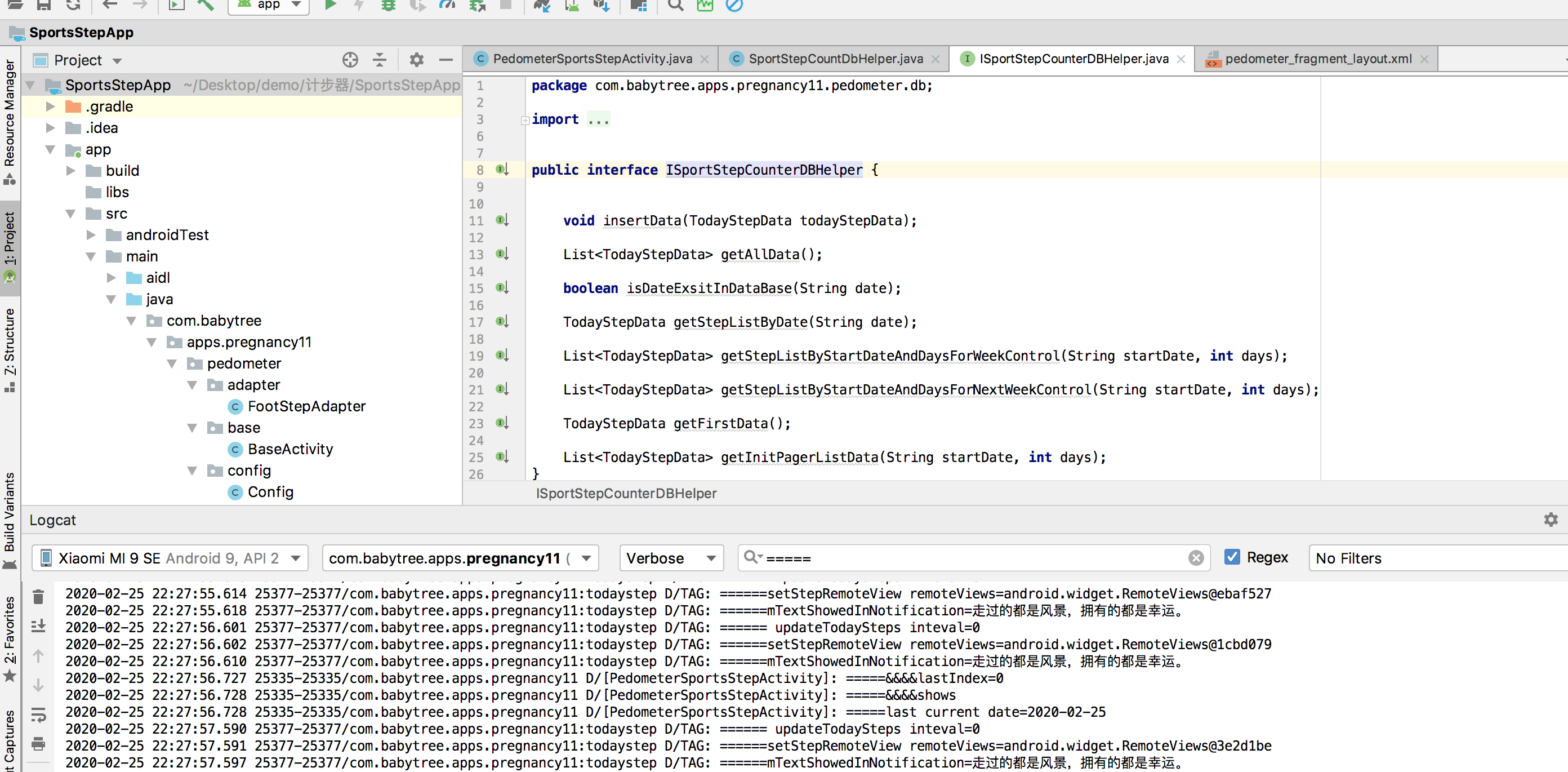Click the hammer Make Project icon
The height and width of the screenshot is (772, 1568).
tap(206, 6)
